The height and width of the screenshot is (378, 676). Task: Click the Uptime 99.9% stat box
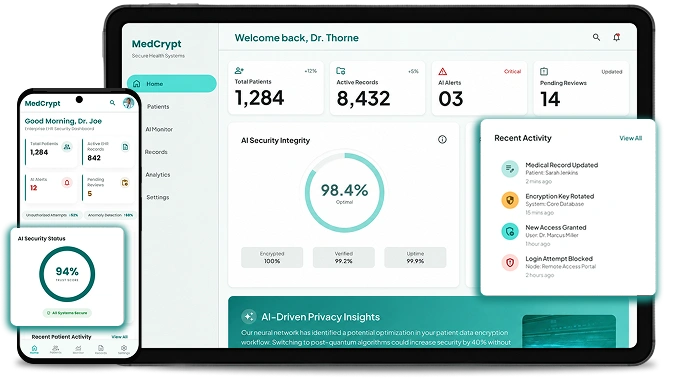(415, 257)
